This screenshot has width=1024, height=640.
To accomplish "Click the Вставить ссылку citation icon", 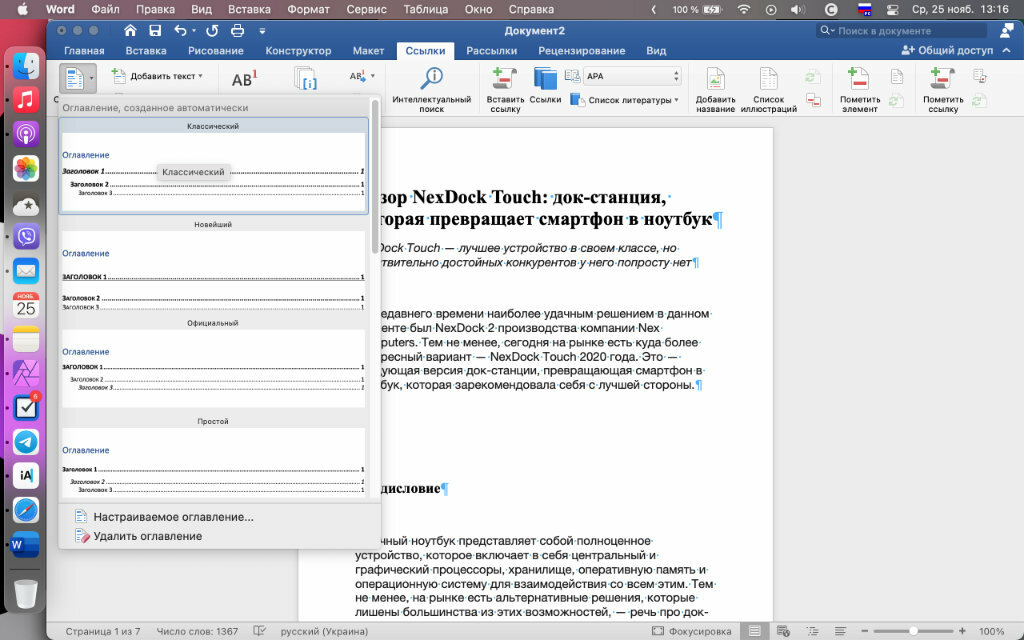I will [504, 80].
